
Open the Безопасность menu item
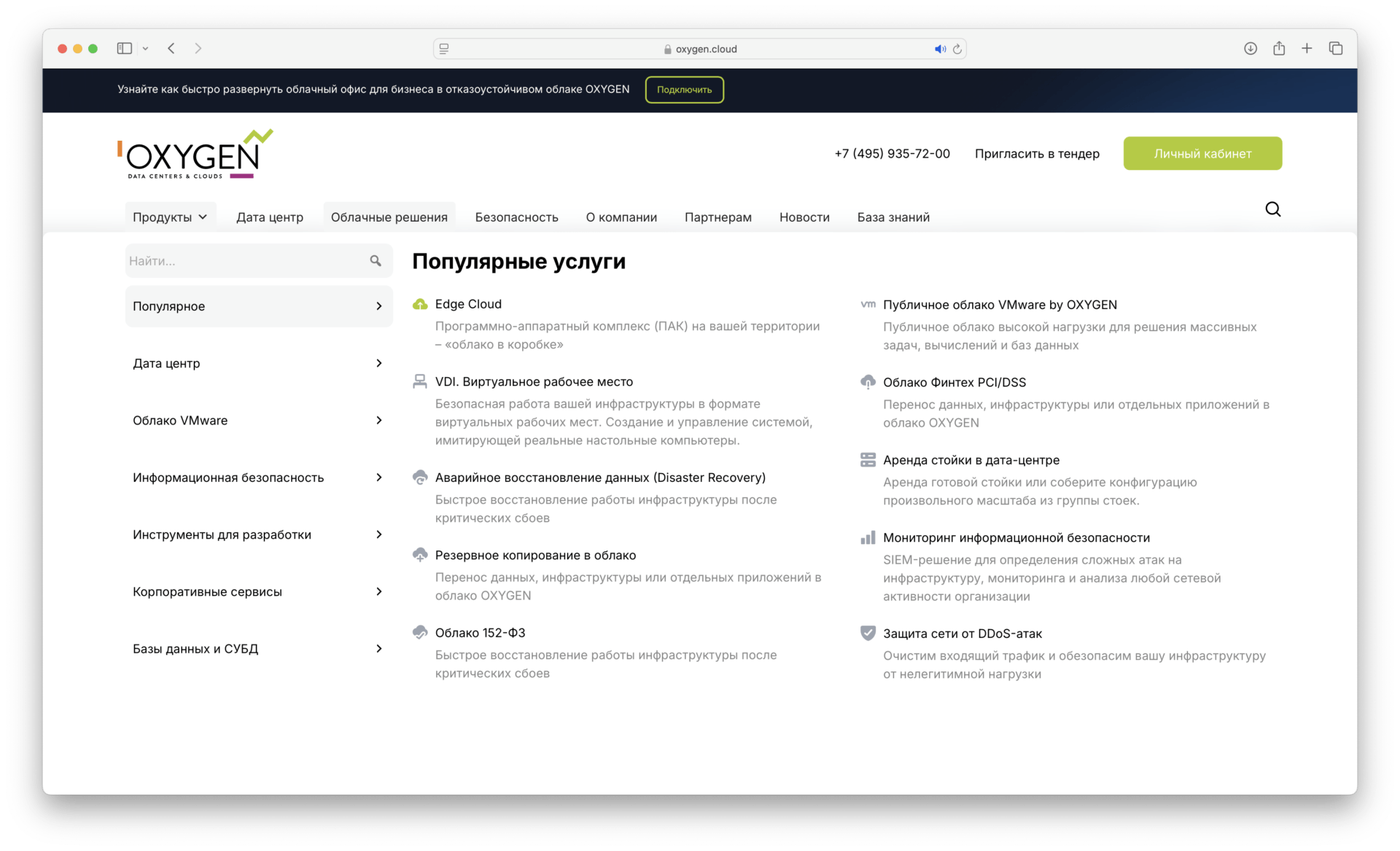516,217
